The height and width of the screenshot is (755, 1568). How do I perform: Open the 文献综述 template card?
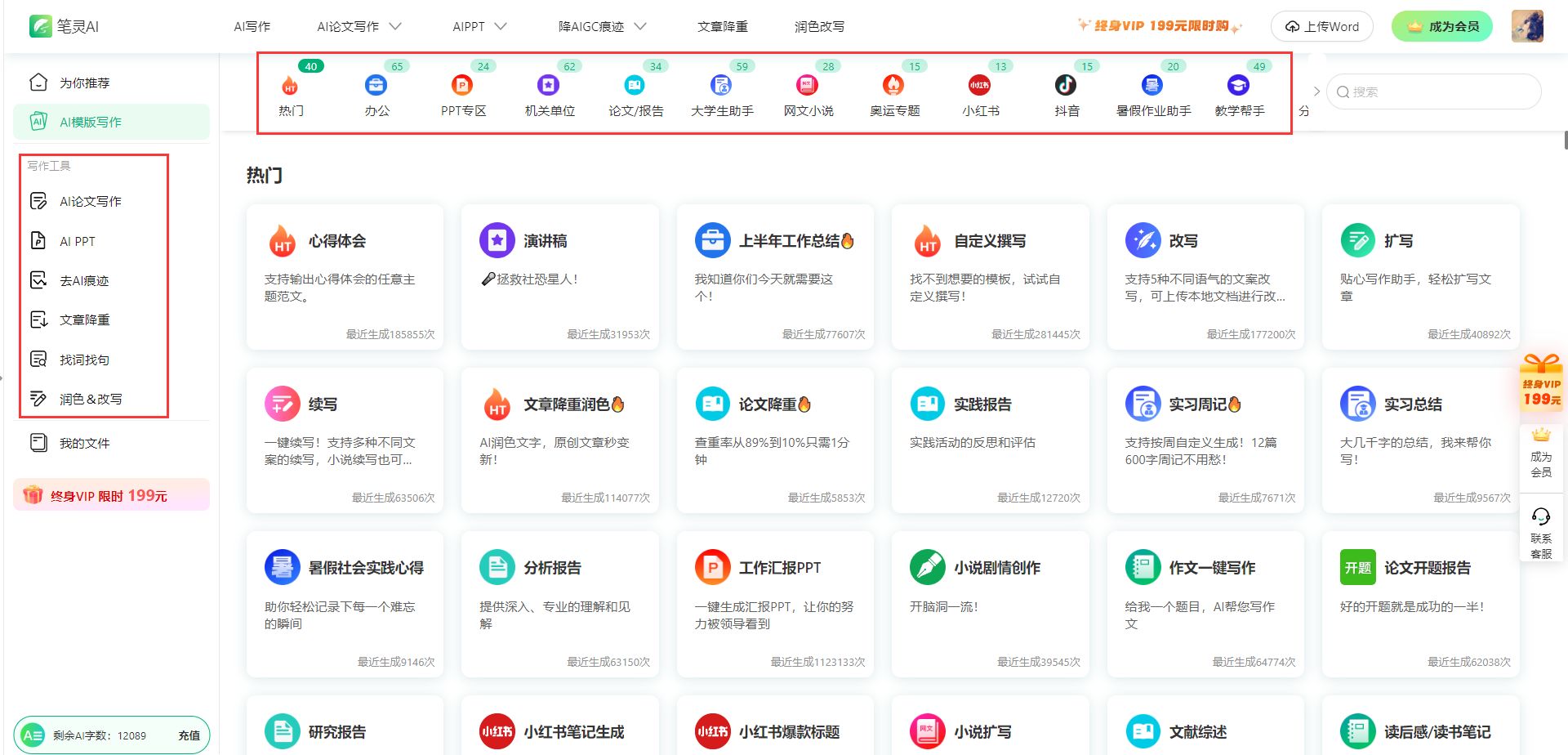tap(1205, 726)
